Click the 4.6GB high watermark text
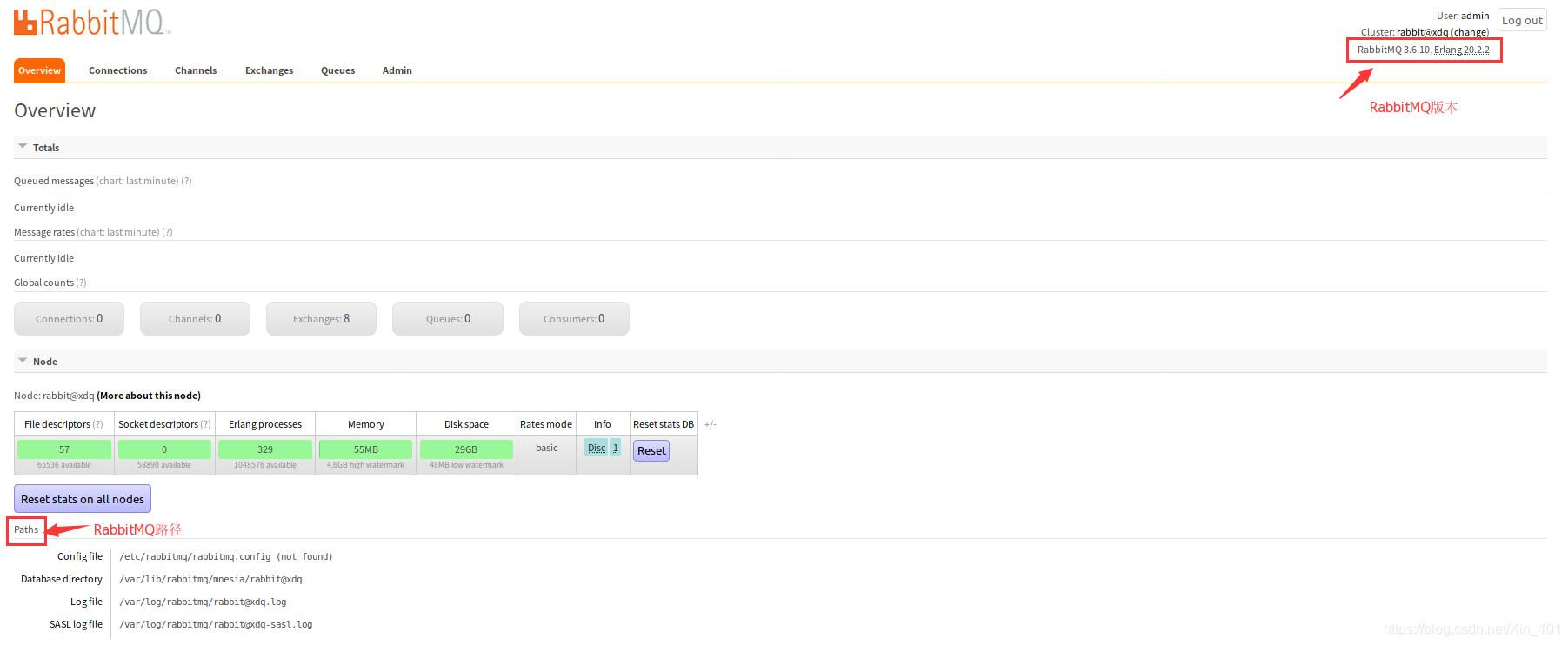 click(365, 465)
